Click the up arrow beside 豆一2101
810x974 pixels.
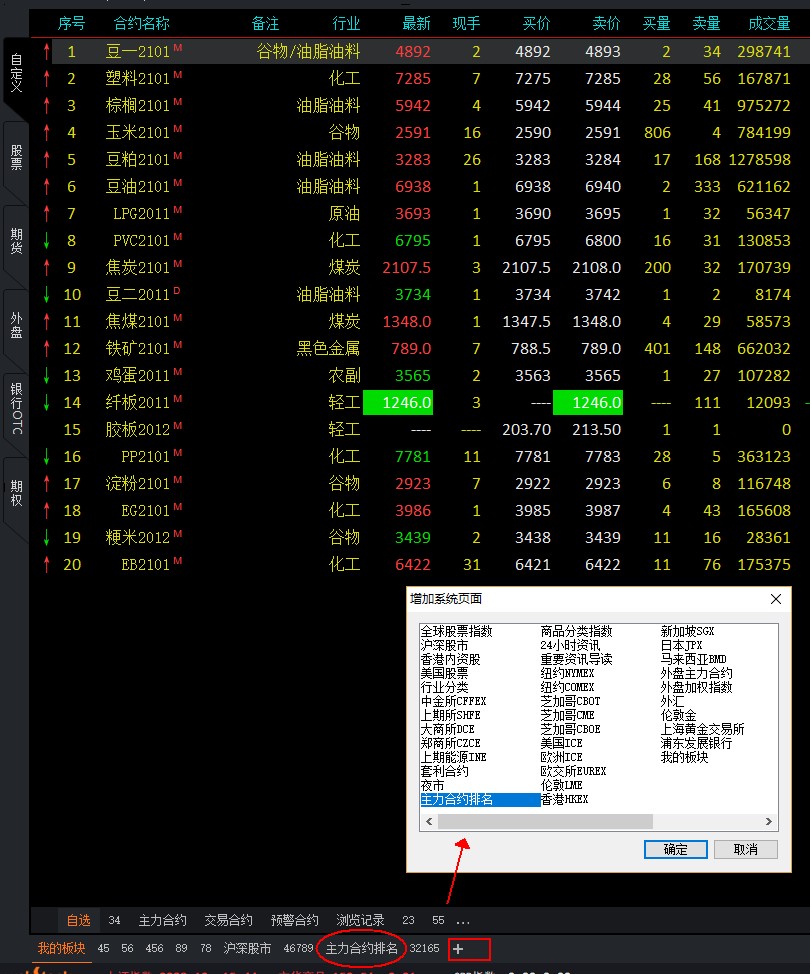[46, 51]
